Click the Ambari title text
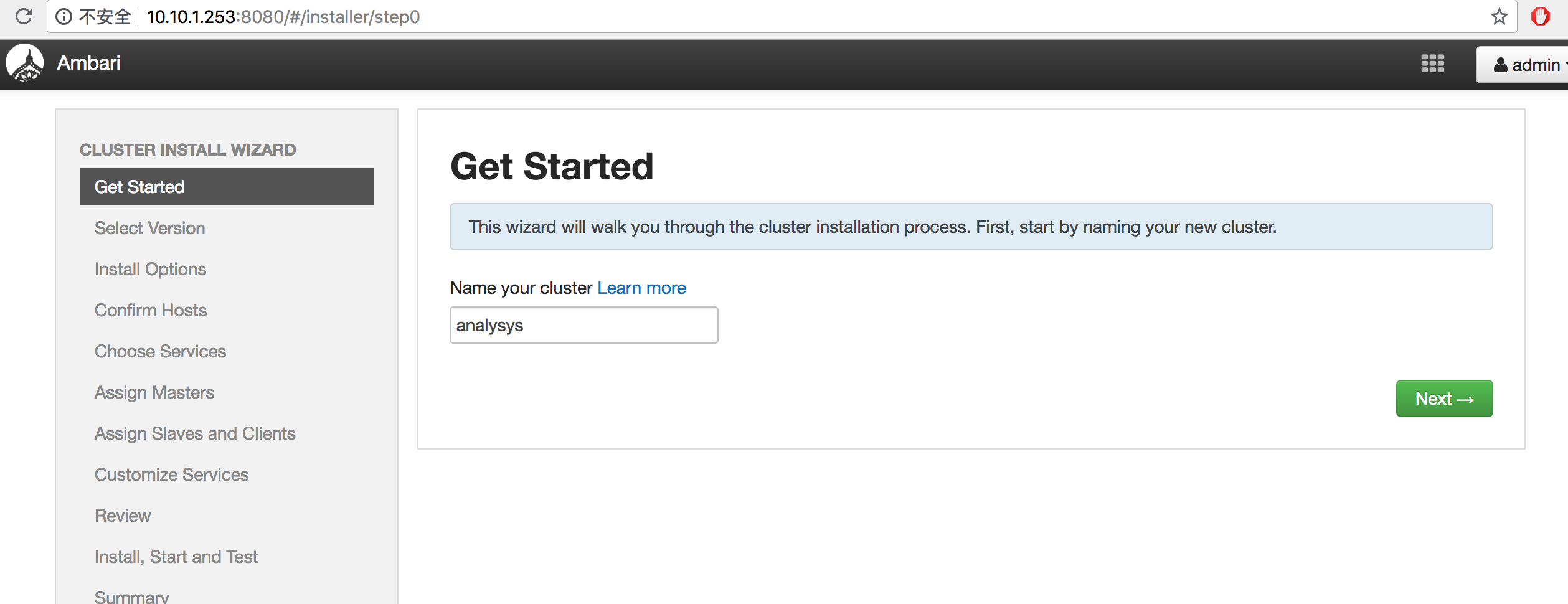 88,63
